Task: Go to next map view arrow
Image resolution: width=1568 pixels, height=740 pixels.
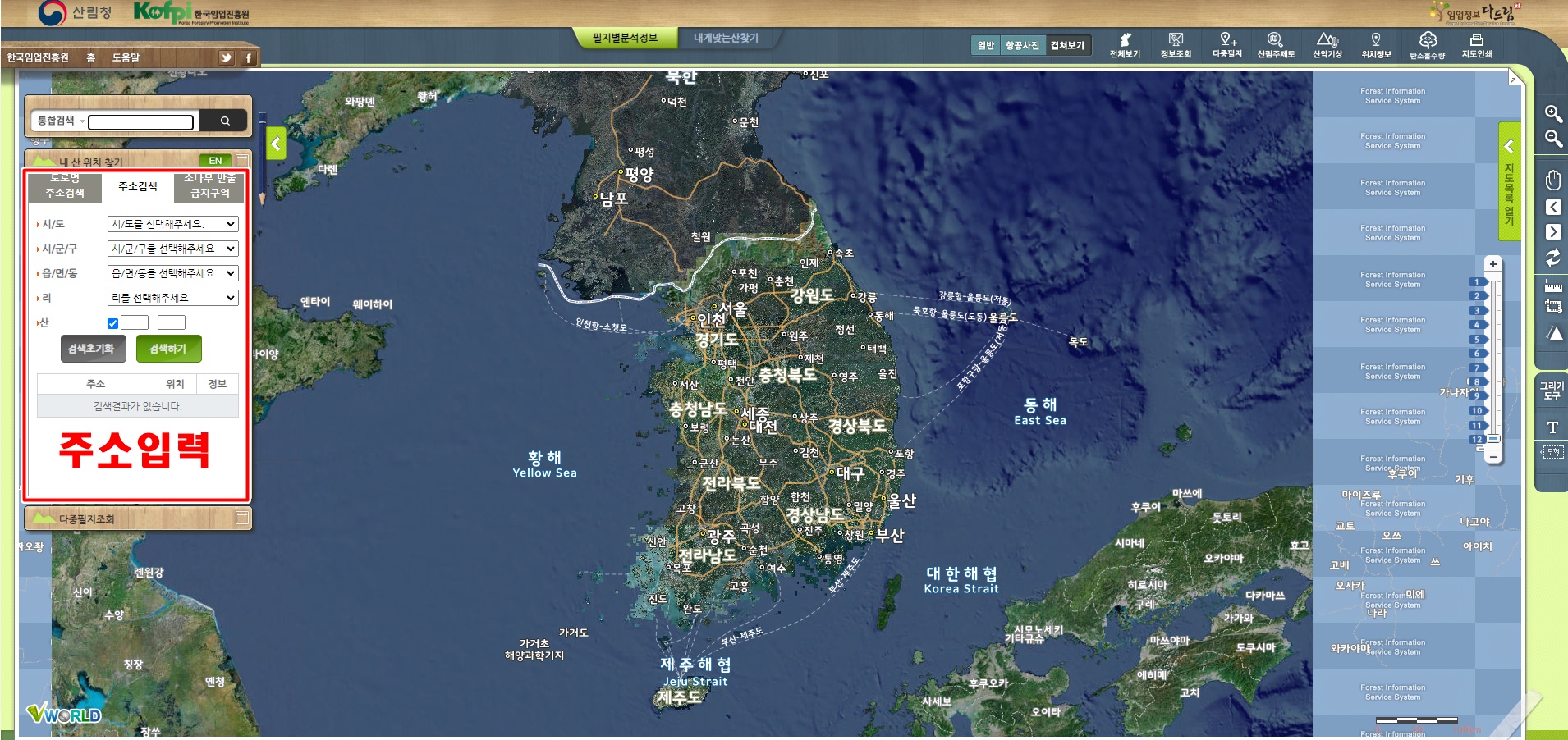Action: tap(1553, 232)
